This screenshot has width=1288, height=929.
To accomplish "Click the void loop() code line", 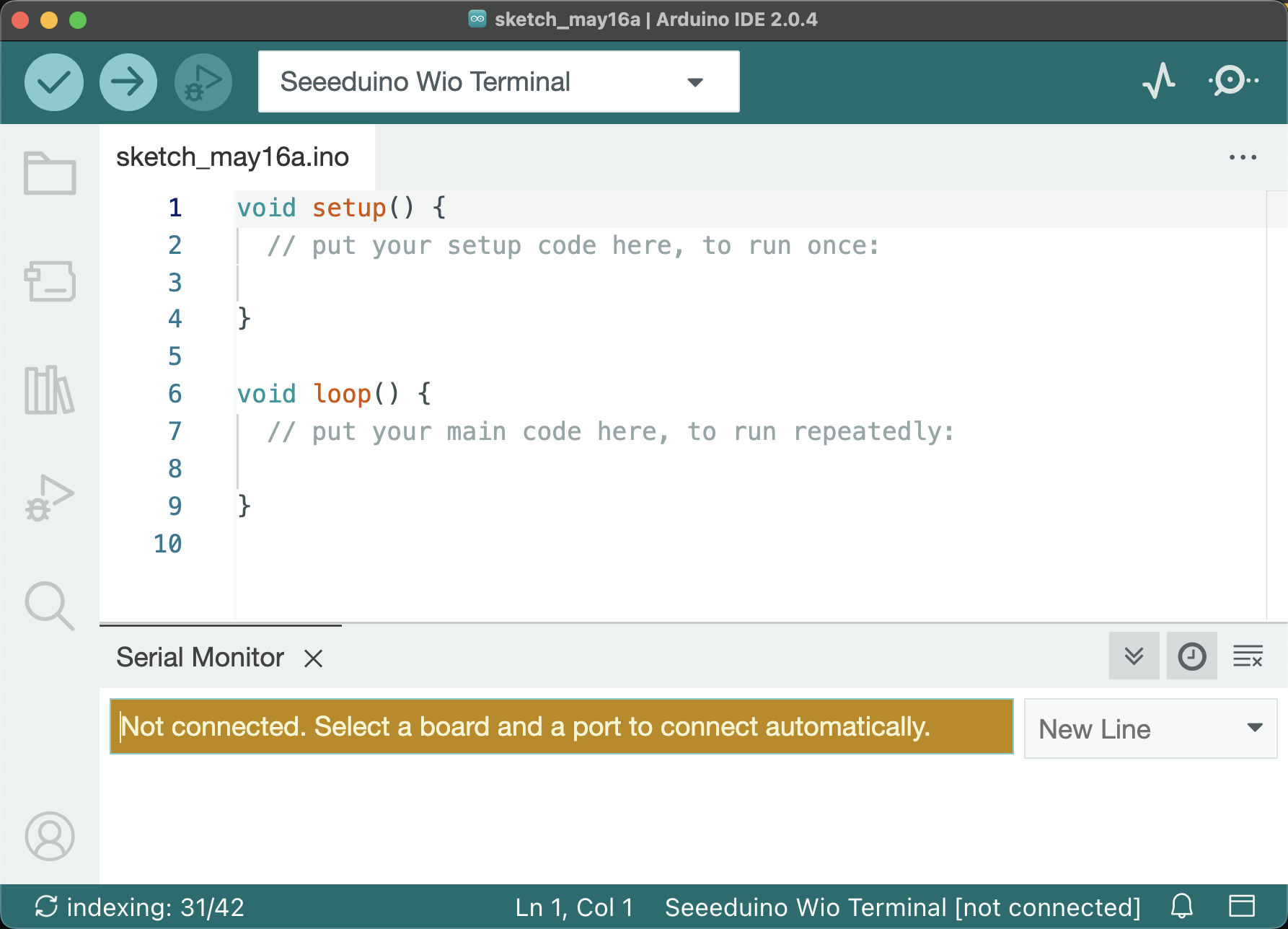I will [335, 394].
